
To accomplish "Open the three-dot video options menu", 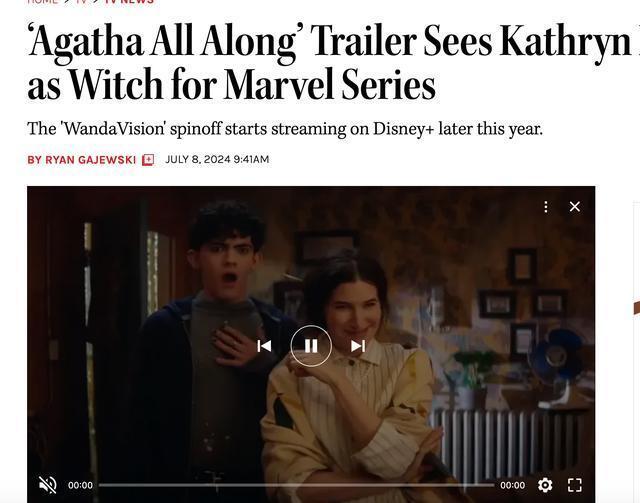I will pyautogui.click(x=546, y=207).
